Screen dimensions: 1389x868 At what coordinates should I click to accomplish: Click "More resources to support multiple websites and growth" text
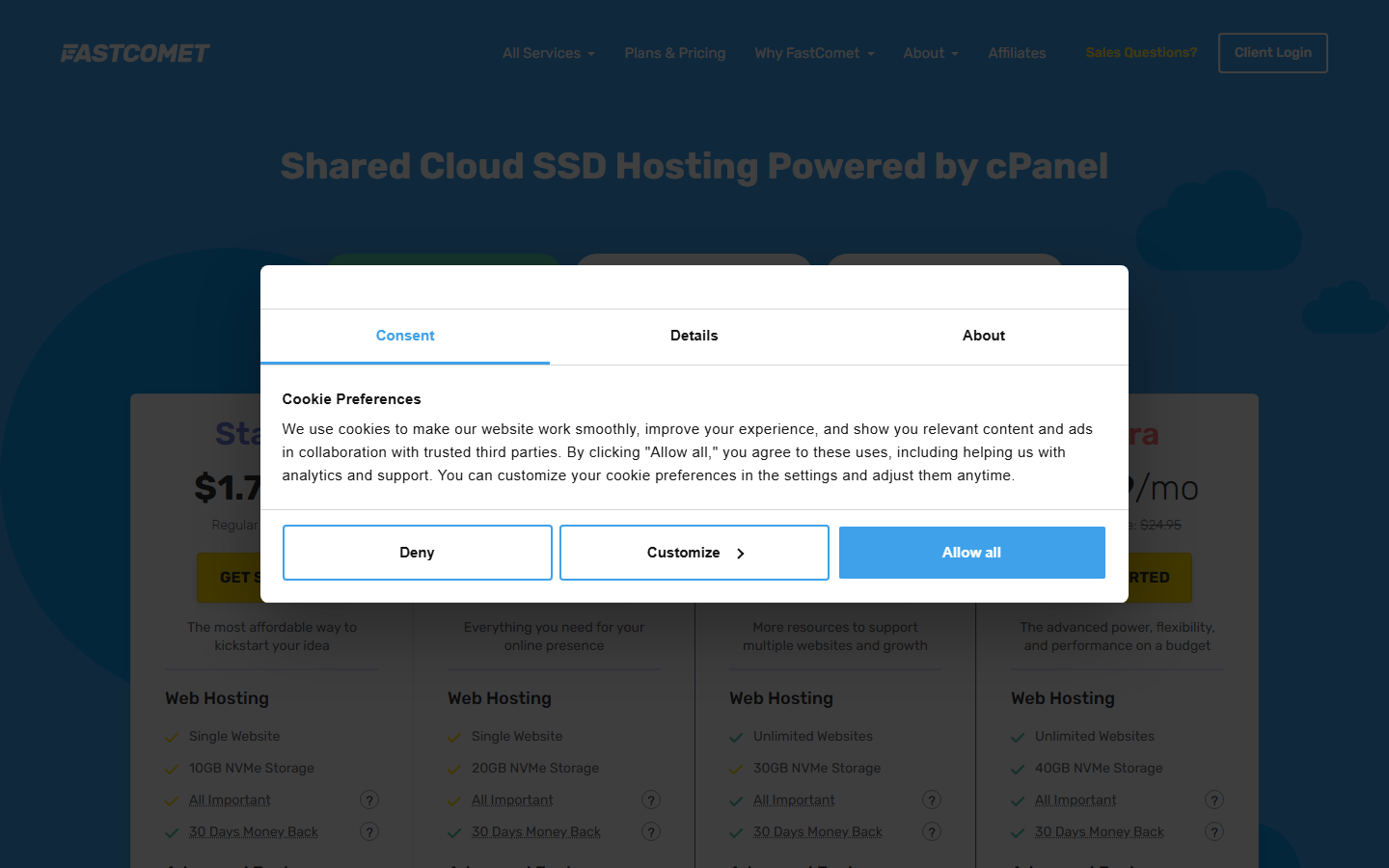(x=835, y=637)
